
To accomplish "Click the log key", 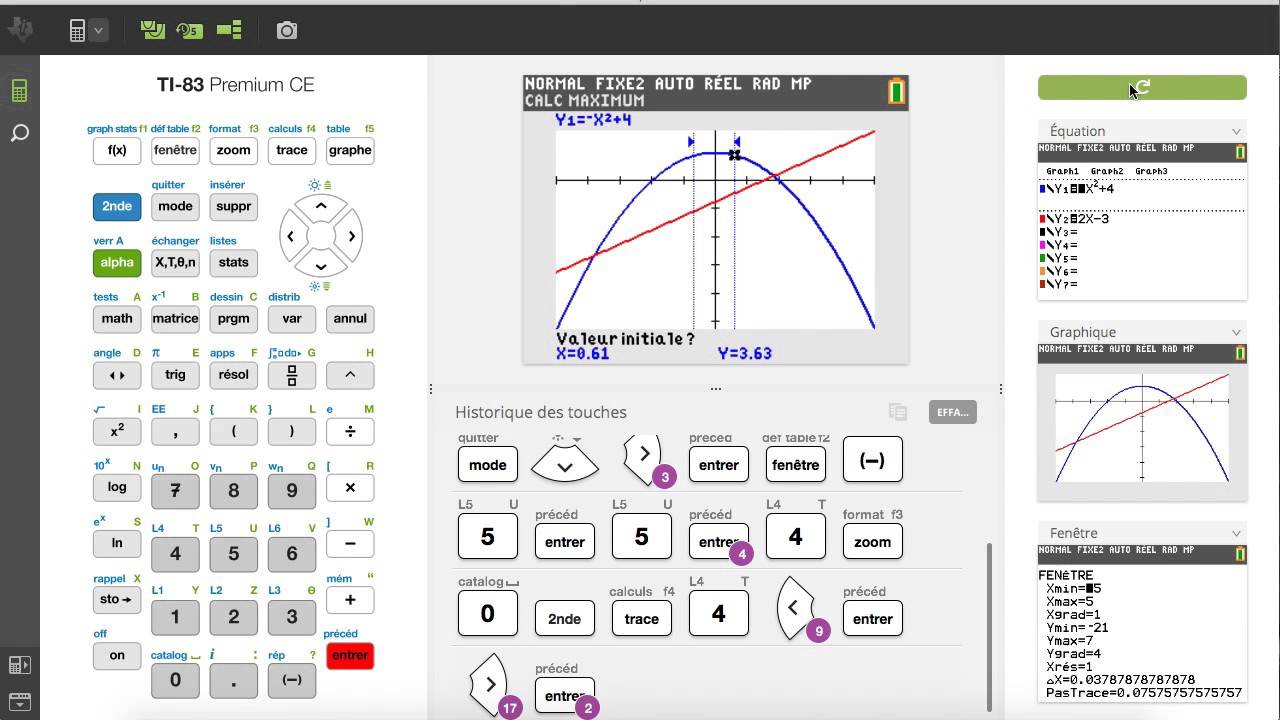I will pyautogui.click(x=117, y=487).
